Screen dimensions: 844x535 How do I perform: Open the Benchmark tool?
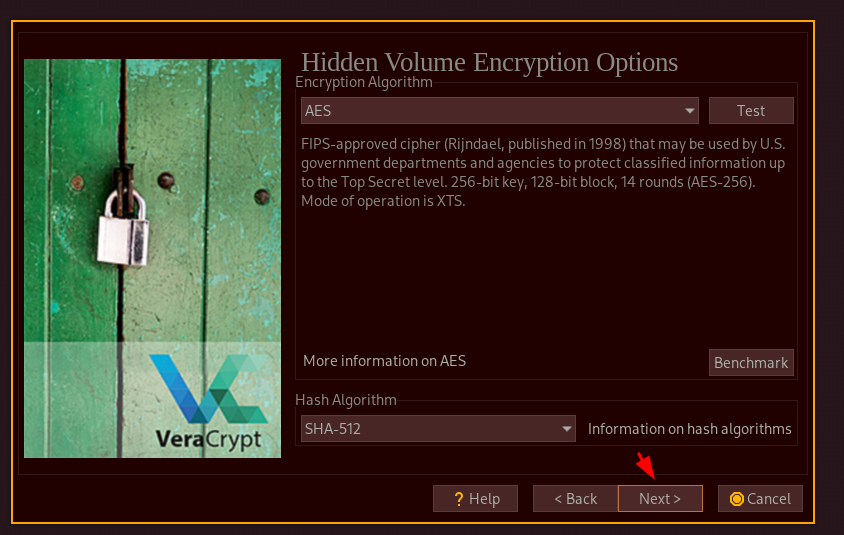point(751,363)
